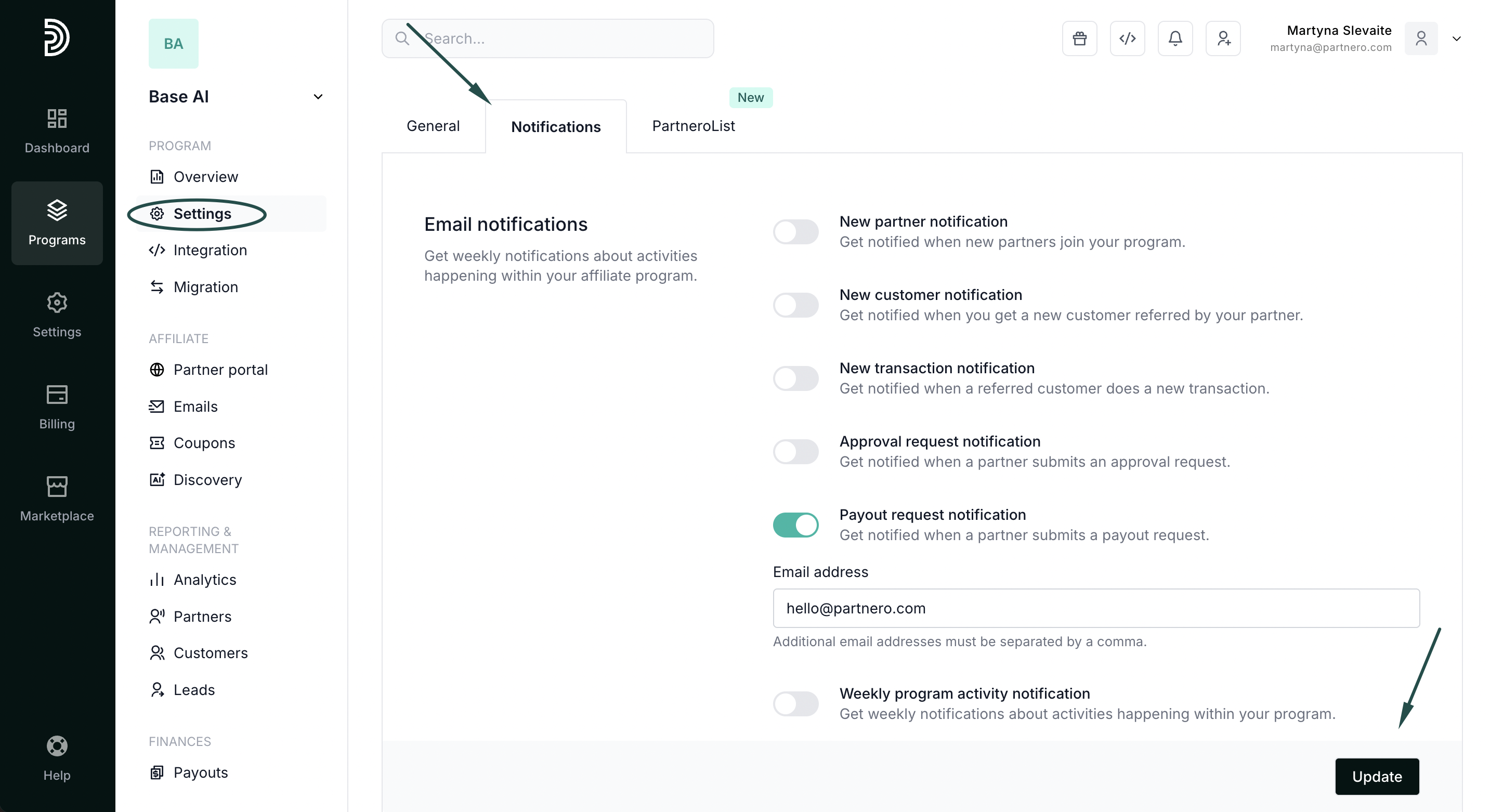Image resolution: width=1490 pixels, height=812 pixels.
Task: Turn on Weekly program activity notification
Action: pyautogui.click(x=795, y=704)
